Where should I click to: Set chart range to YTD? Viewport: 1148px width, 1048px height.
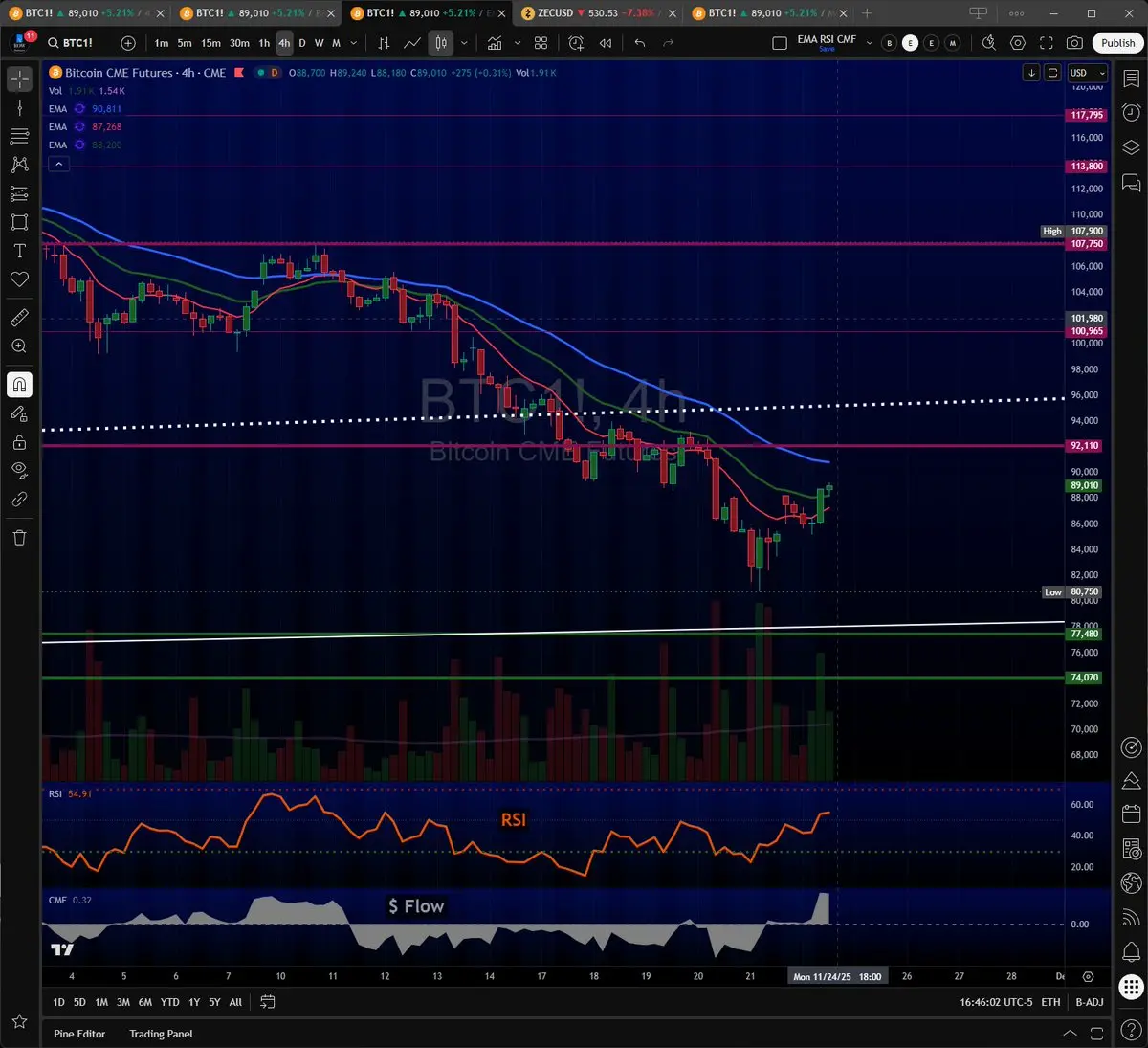pos(169,1002)
